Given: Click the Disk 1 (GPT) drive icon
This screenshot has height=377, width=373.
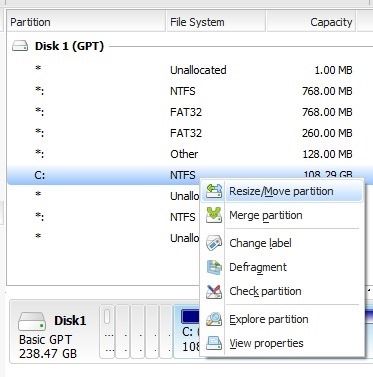Looking at the screenshot, I should [20, 46].
